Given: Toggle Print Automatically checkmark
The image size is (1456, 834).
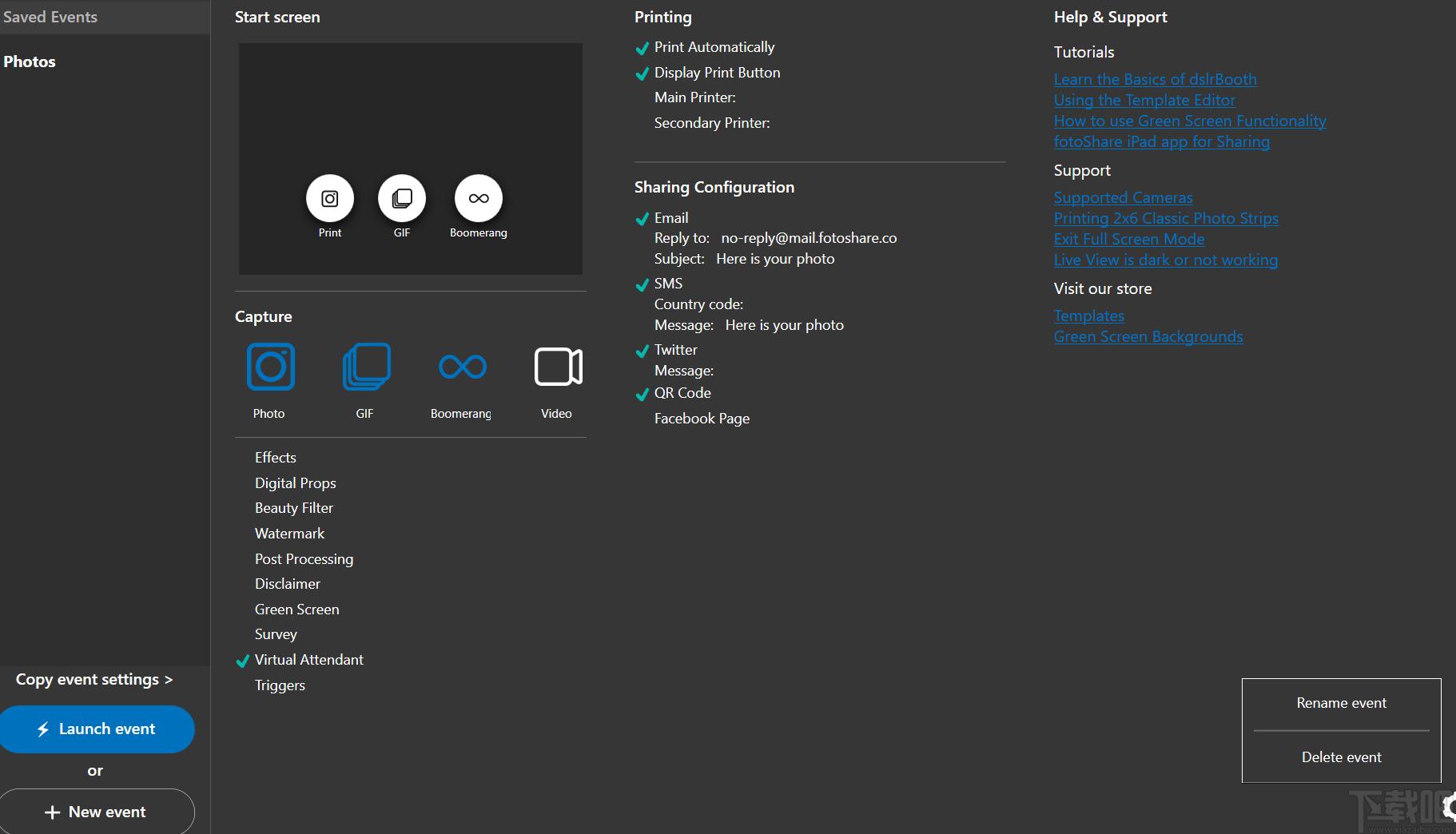Looking at the screenshot, I should pyautogui.click(x=642, y=48).
